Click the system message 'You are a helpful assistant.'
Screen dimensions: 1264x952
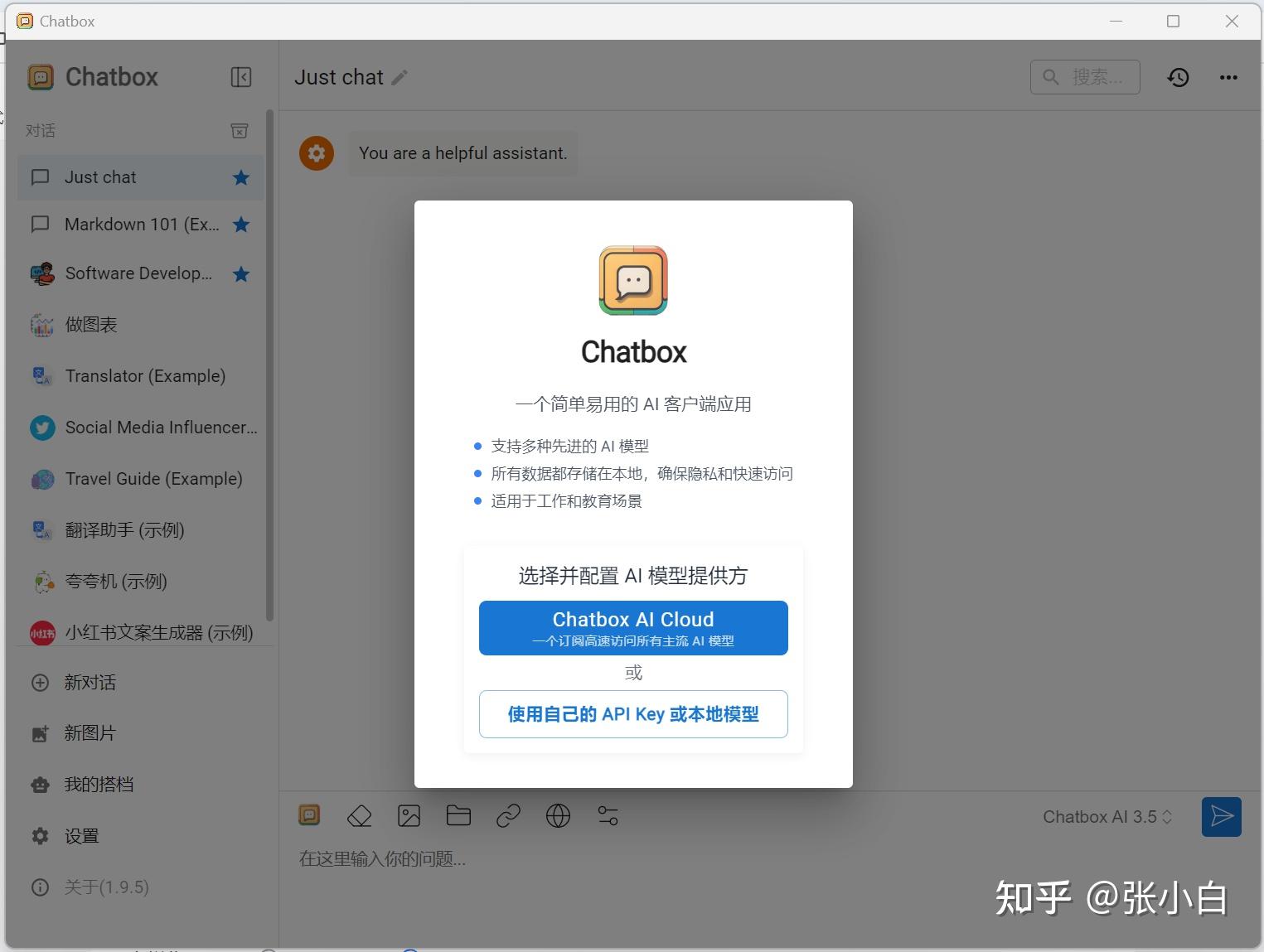point(462,153)
